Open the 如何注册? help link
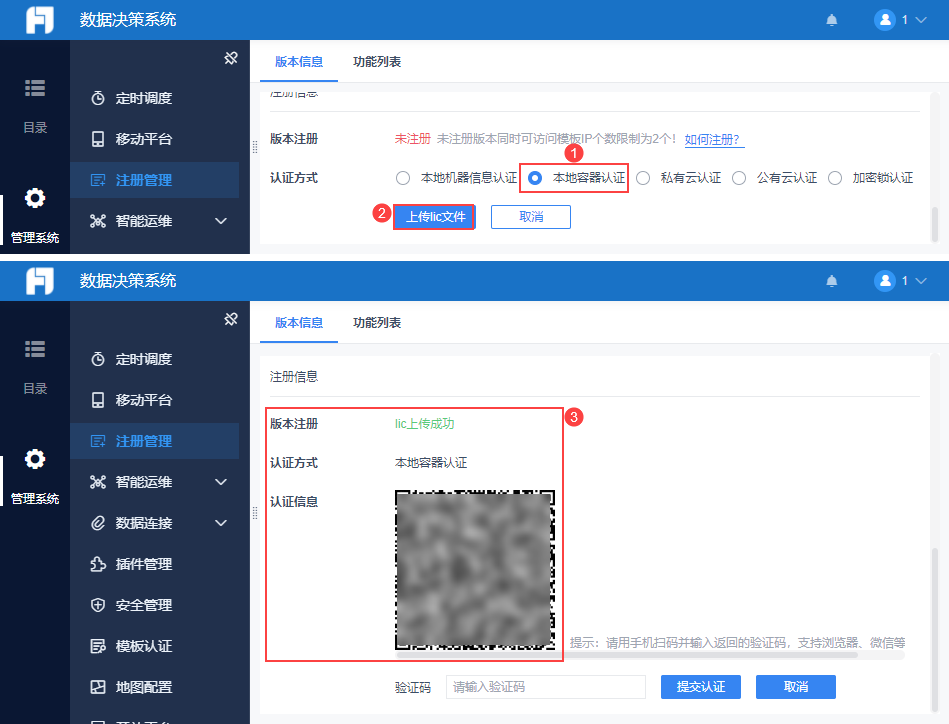Image resolution: width=949 pixels, height=724 pixels. [x=712, y=140]
